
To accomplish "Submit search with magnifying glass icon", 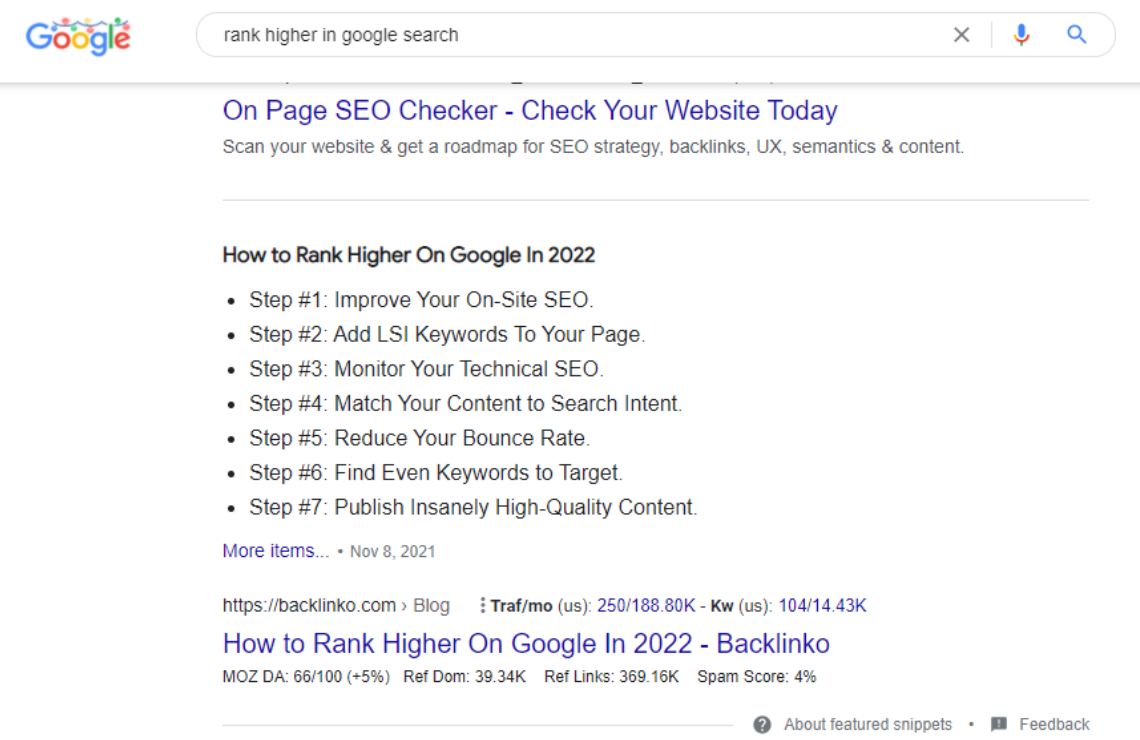I will tap(1076, 34).
